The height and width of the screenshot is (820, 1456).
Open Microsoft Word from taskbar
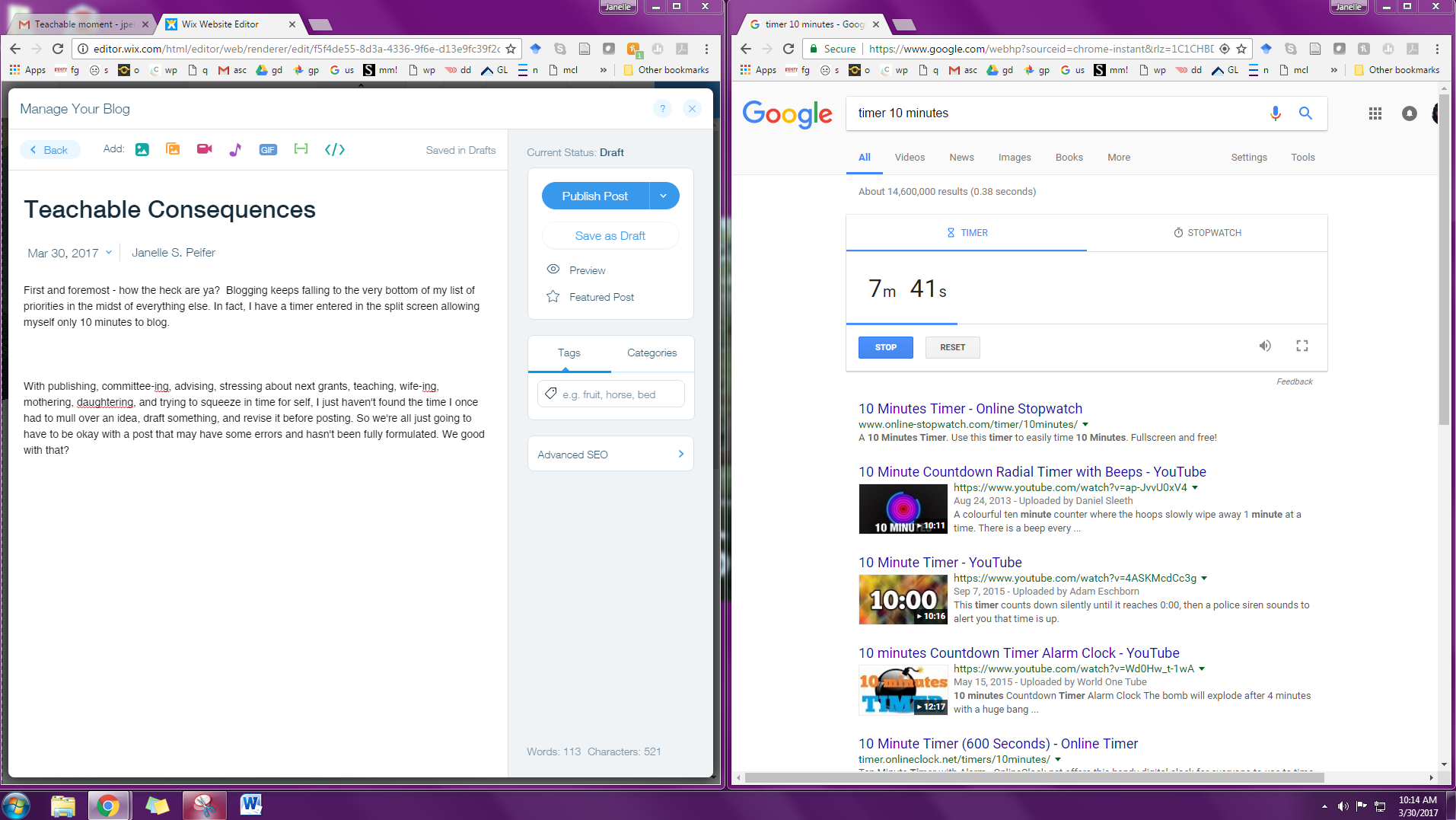(x=250, y=806)
